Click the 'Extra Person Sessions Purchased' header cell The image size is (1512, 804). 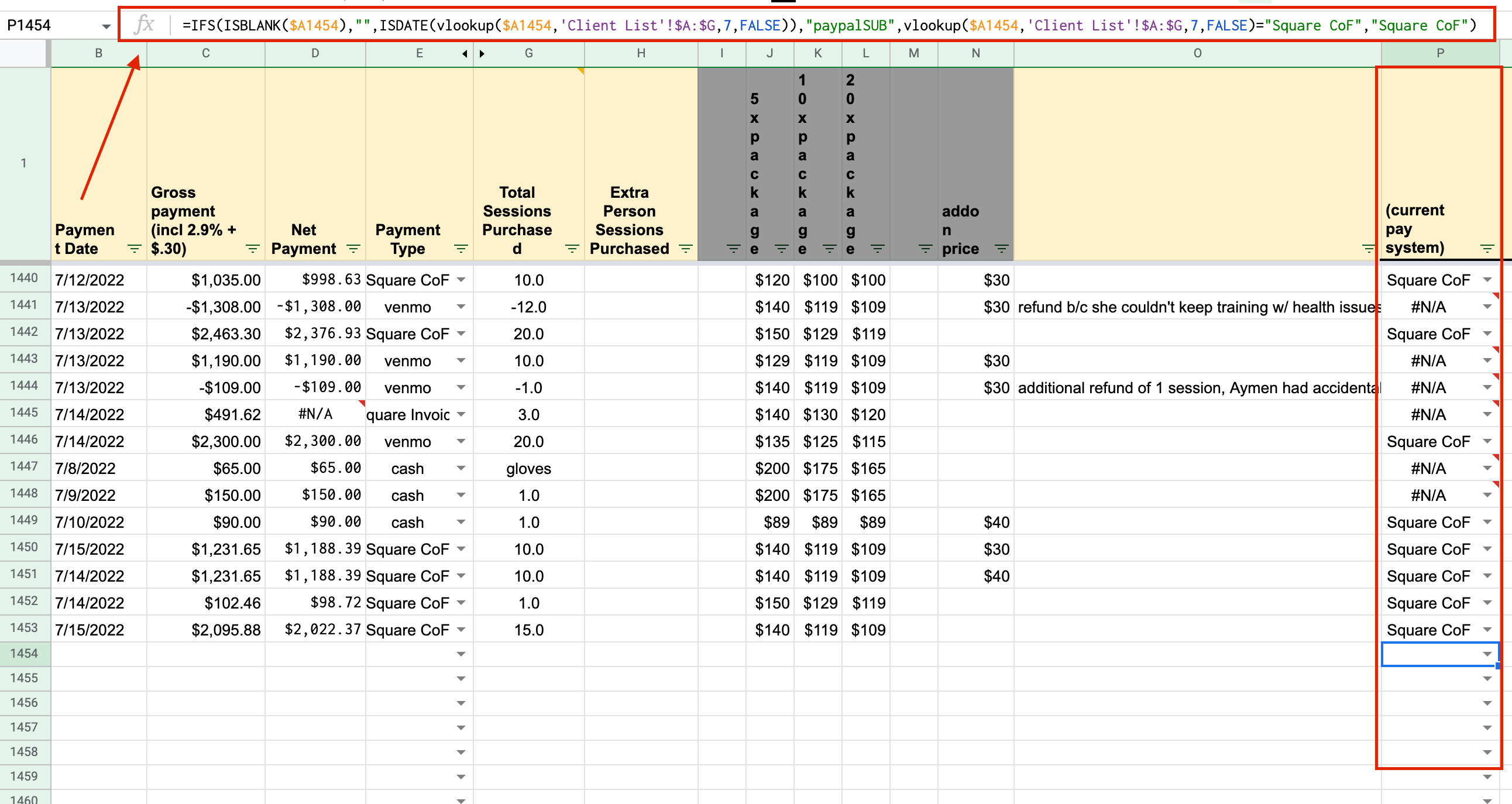(641, 164)
